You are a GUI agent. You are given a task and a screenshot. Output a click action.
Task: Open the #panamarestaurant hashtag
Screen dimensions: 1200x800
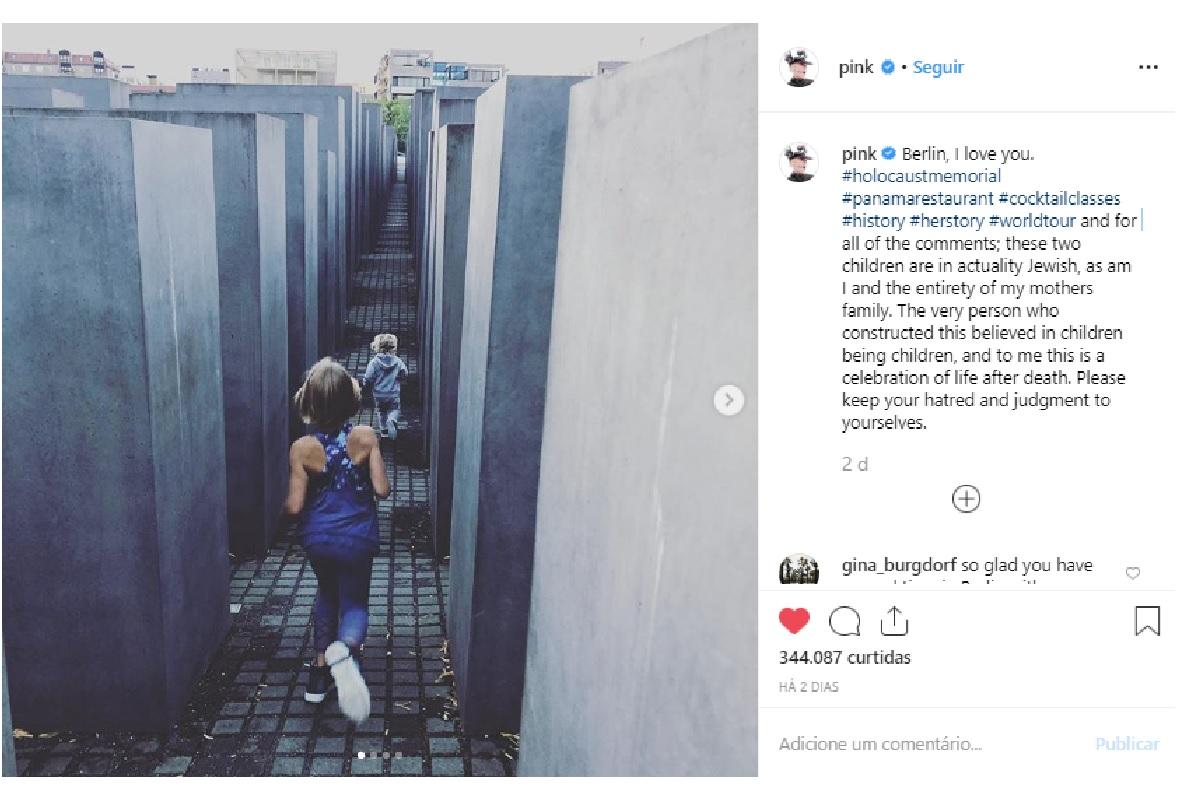(917, 199)
